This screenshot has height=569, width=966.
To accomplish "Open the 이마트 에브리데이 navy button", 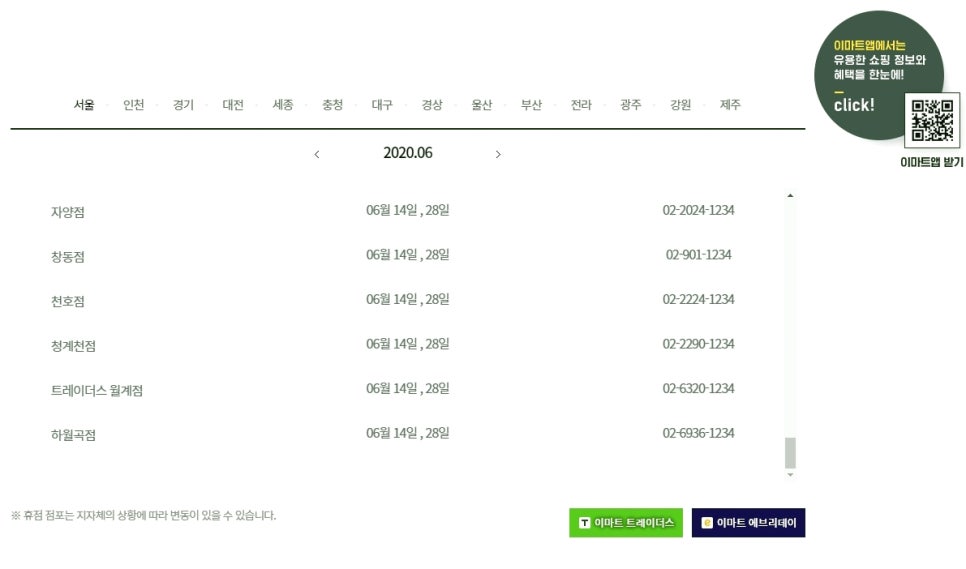I will pyautogui.click(x=749, y=523).
